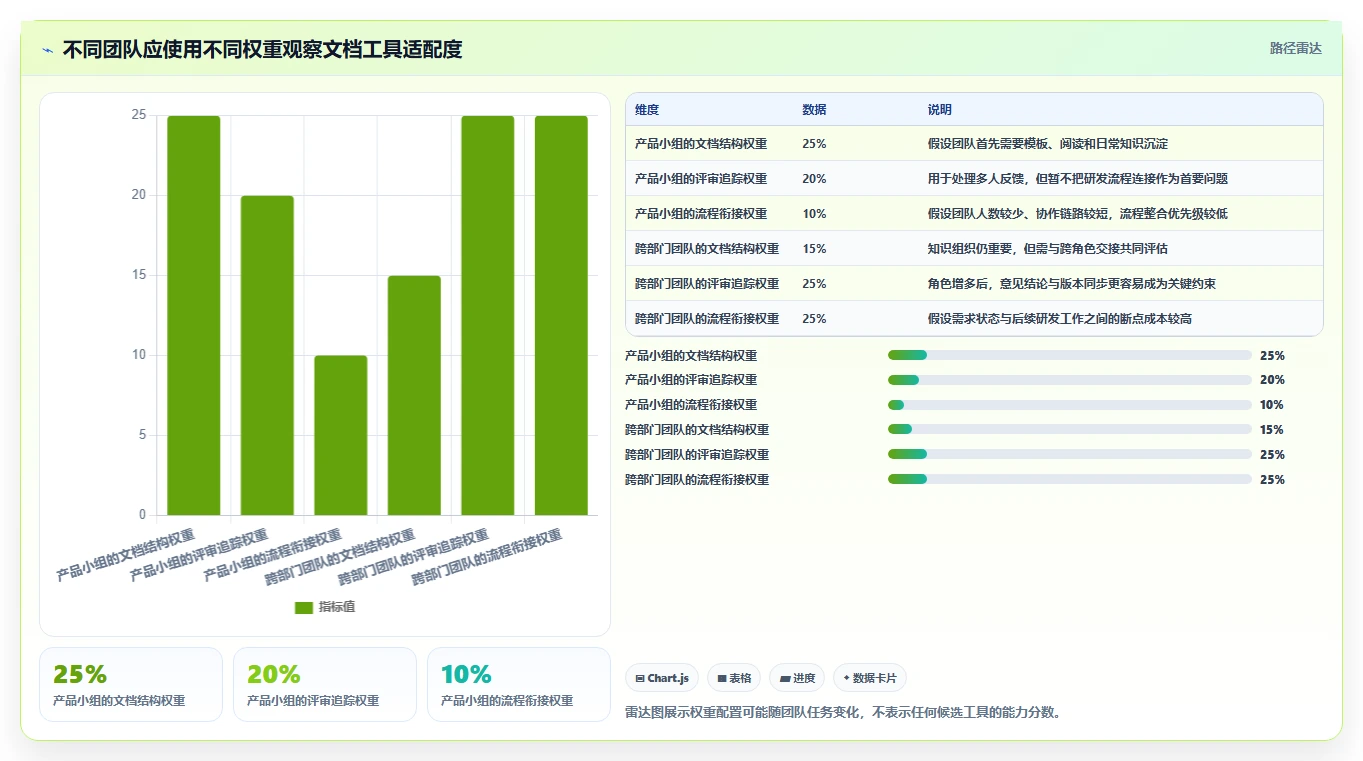Click progress bar of 产品小组的流程衔接权重
Screen dimensions: 1363x761
(1070, 405)
